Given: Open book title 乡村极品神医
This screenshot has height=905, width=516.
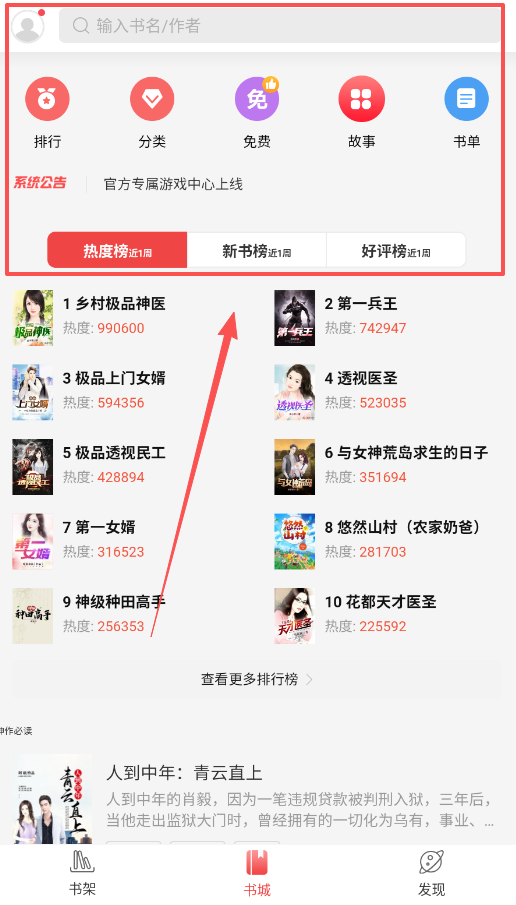Looking at the screenshot, I should 121,304.
